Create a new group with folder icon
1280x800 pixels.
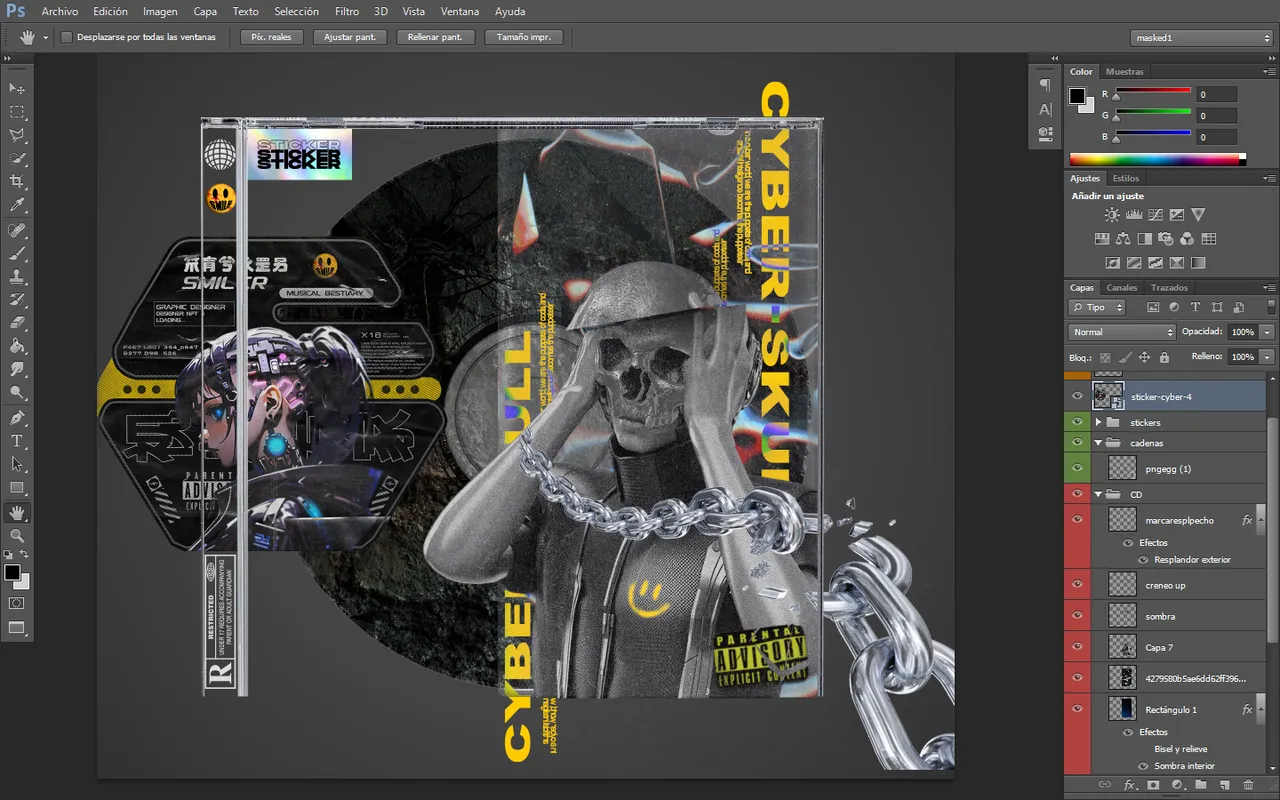coord(1200,785)
